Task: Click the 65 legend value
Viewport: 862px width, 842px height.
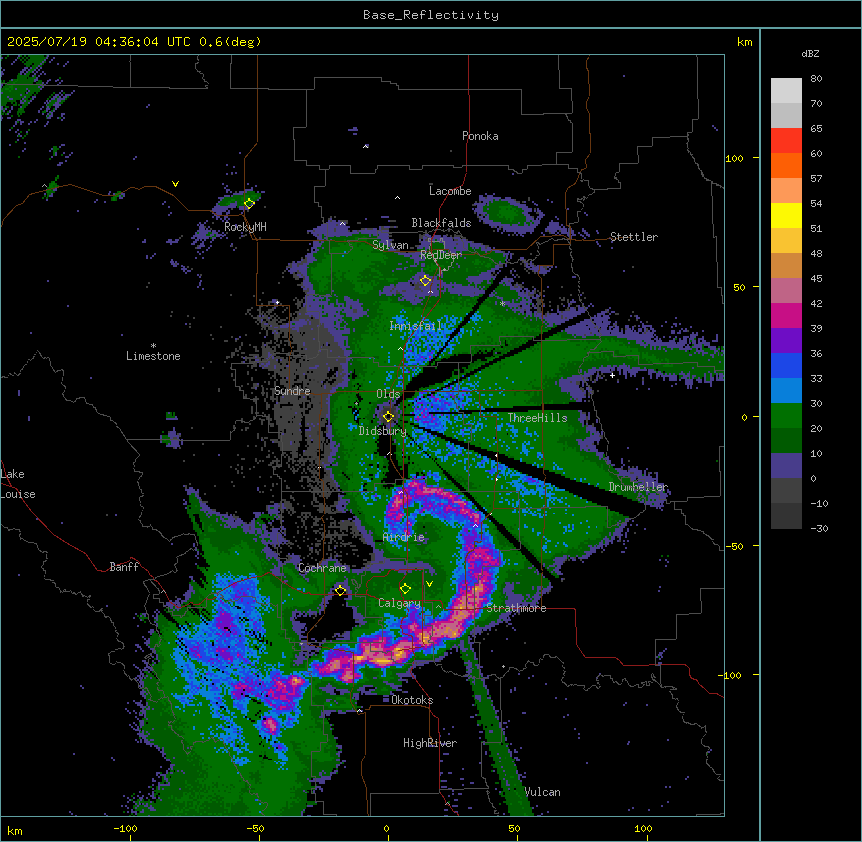Action: 816,129
